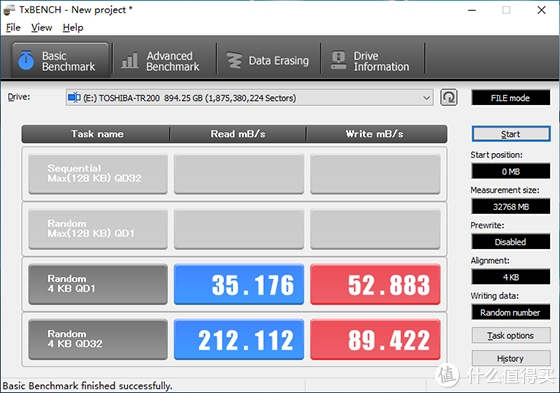This screenshot has width=560, height=393.
Task: Change the 32768 MB measurement size
Action: tap(511, 207)
